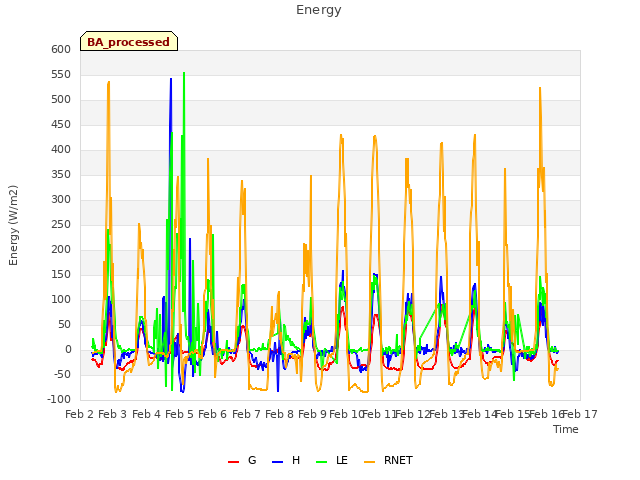Screen dimensions: 640x480
Task: Click the Feb 8 x-axis label
Action: 279,414
